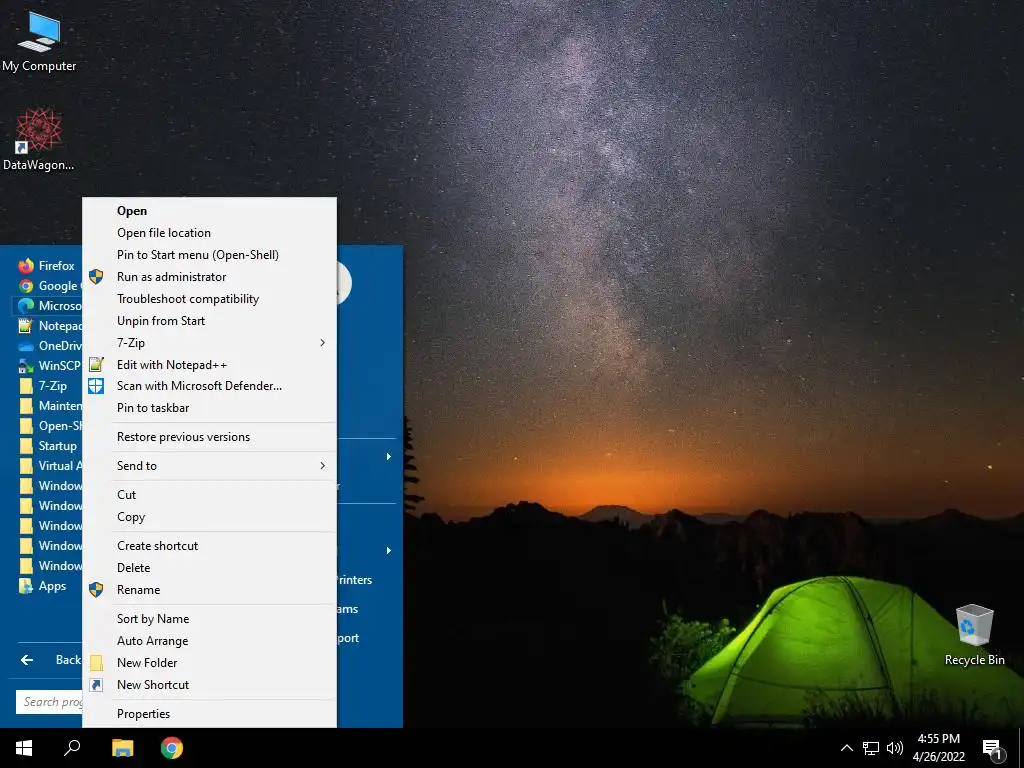The width and height of the screenshot is (1024, 768).
Task: Choose Unpin from Start
Action: [x=210, y=321]
